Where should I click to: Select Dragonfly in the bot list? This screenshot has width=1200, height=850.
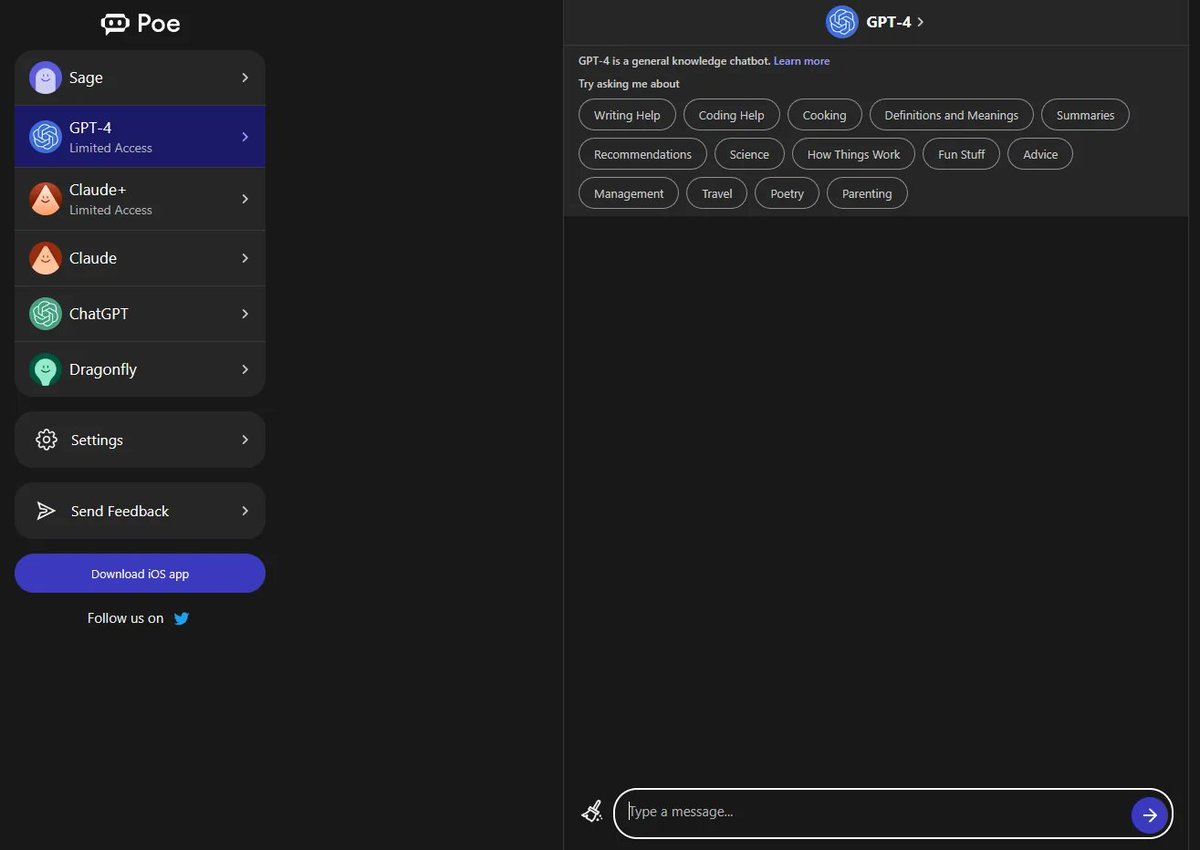[x=140, y=370]
